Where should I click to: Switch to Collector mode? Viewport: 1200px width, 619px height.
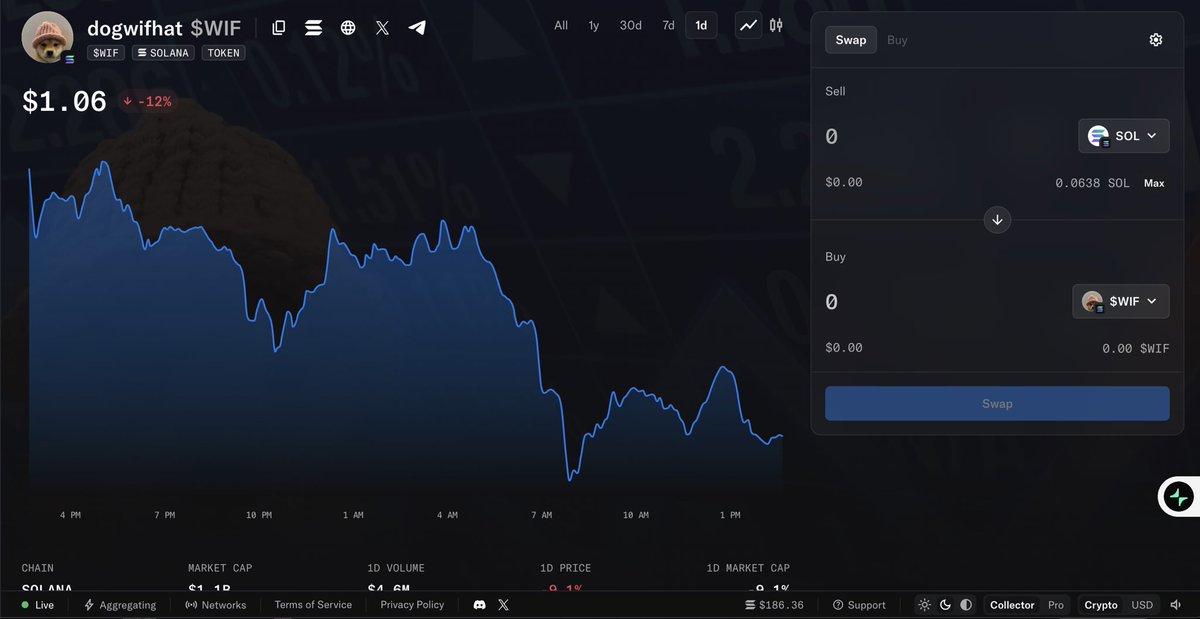pyautogui.click(x=1012, y=605)
